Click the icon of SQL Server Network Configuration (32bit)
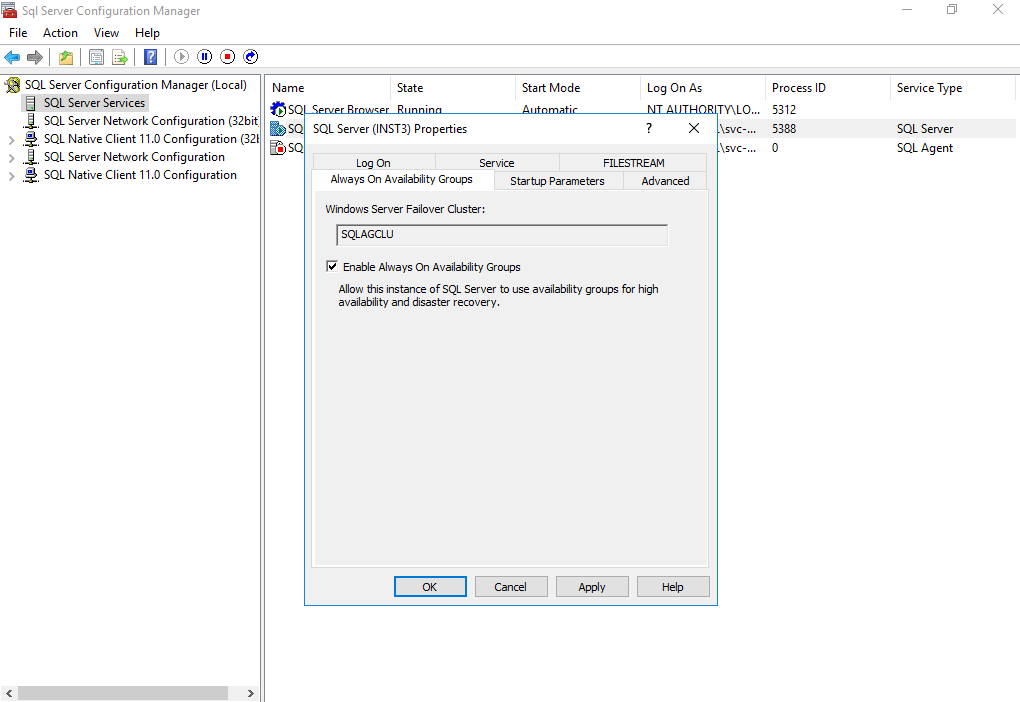 pyautogui.click(x=31, y=121)
